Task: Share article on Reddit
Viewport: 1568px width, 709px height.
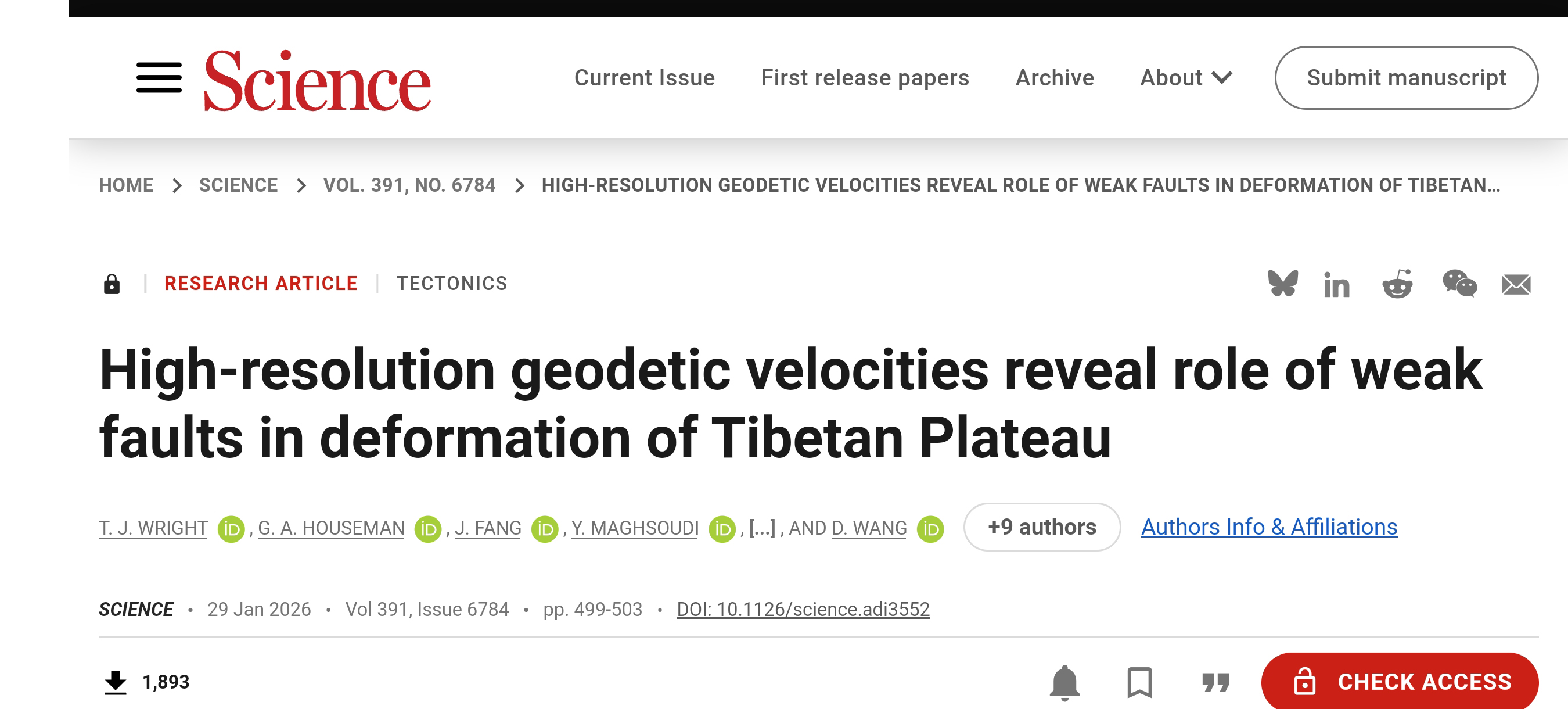Action: (1398, 284)
